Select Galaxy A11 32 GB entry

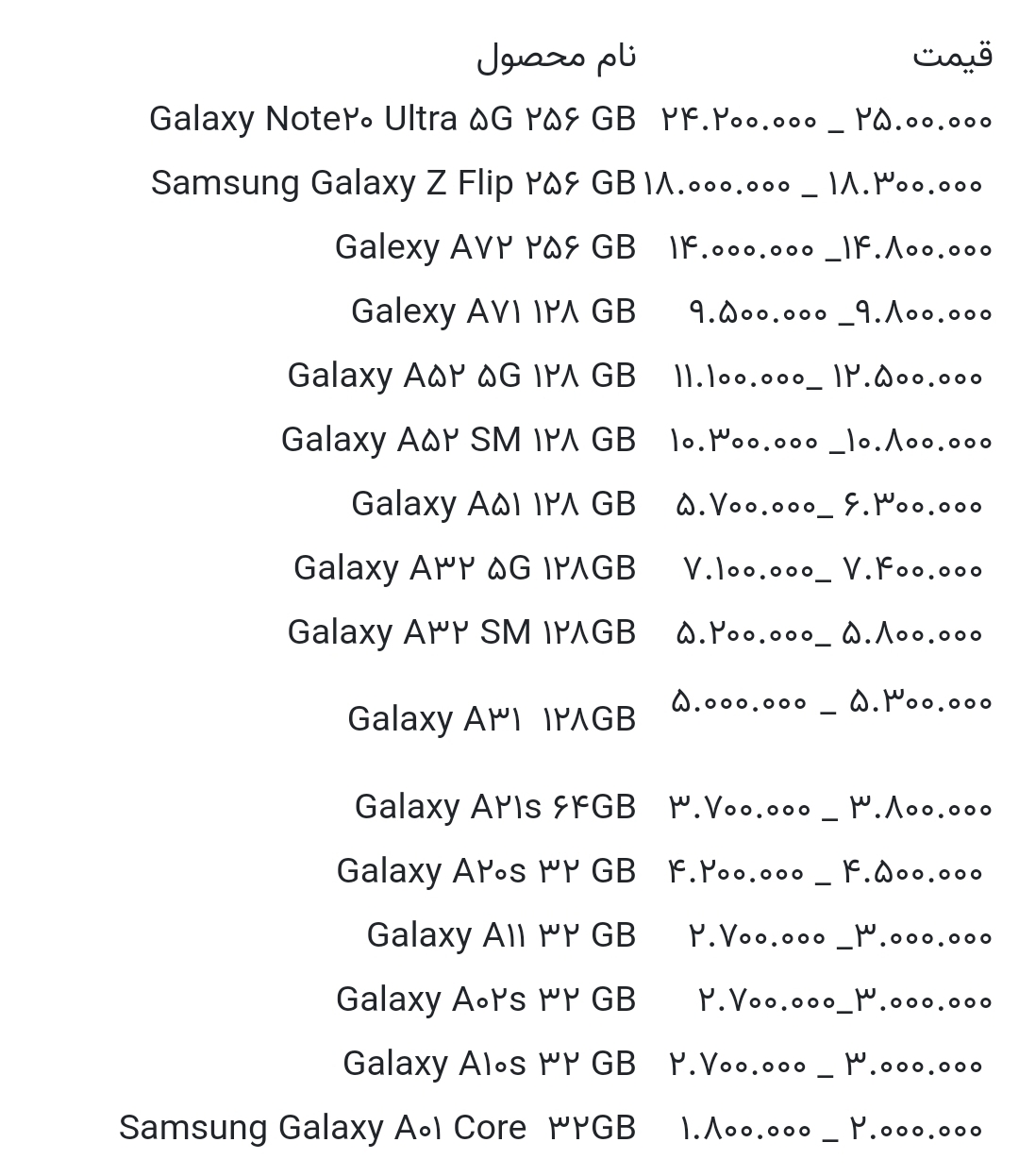(x=500, y=935)
